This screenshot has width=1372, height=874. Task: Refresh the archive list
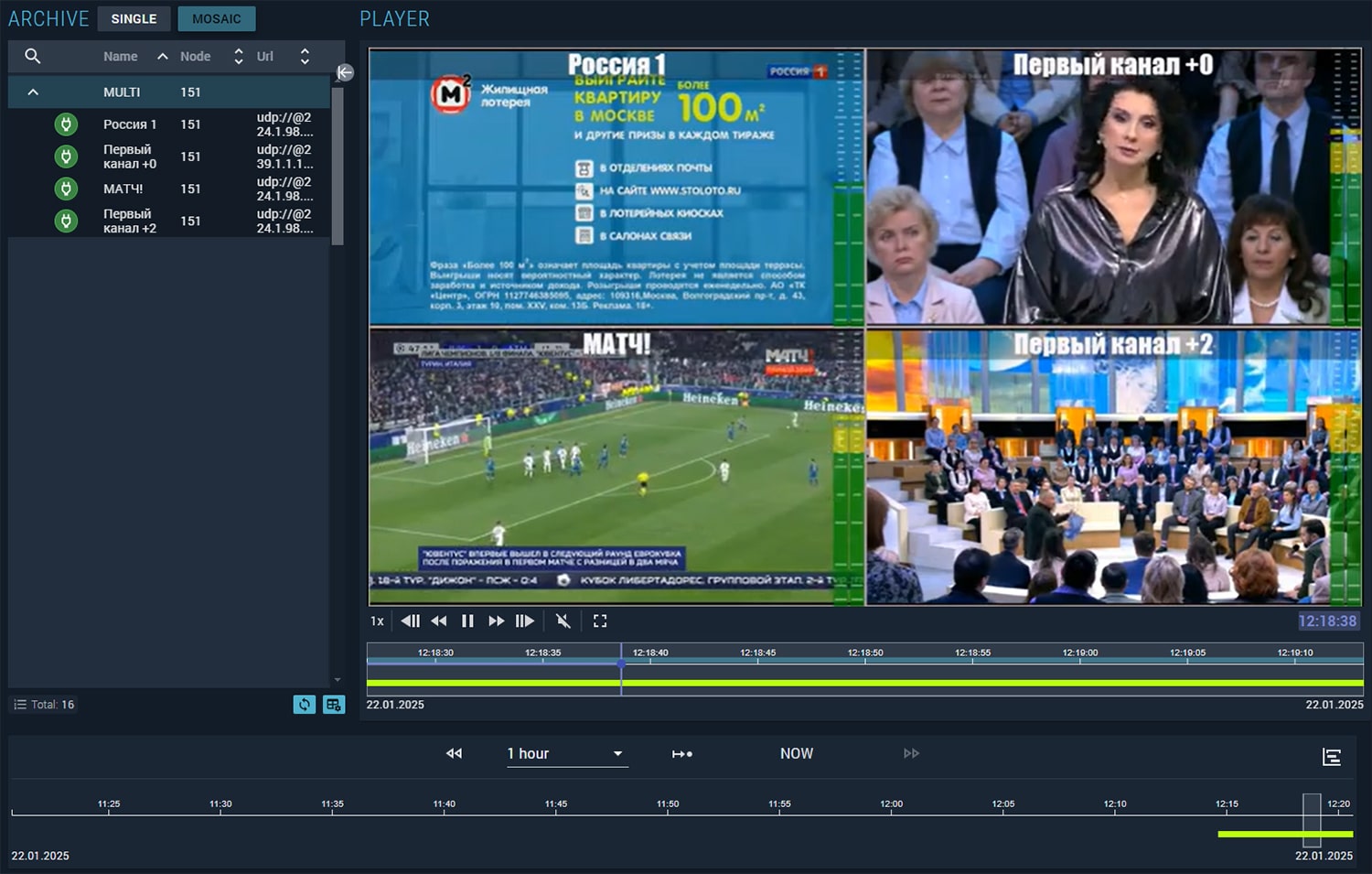(305, 704)
